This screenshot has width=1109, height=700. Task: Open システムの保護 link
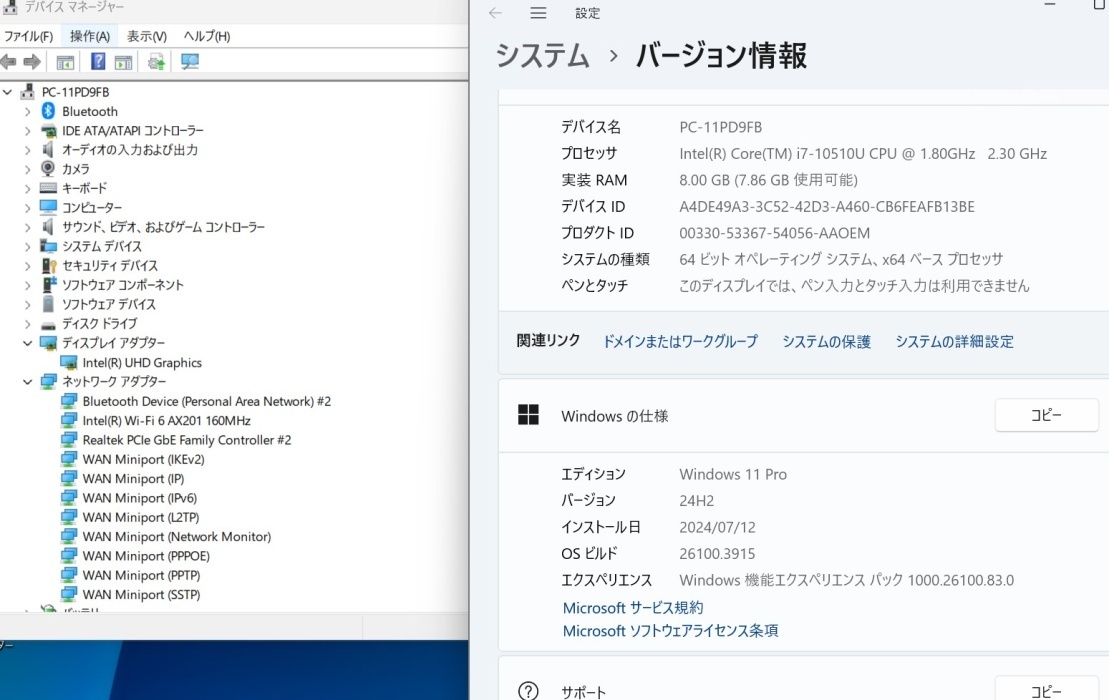[x=826, y=342]
